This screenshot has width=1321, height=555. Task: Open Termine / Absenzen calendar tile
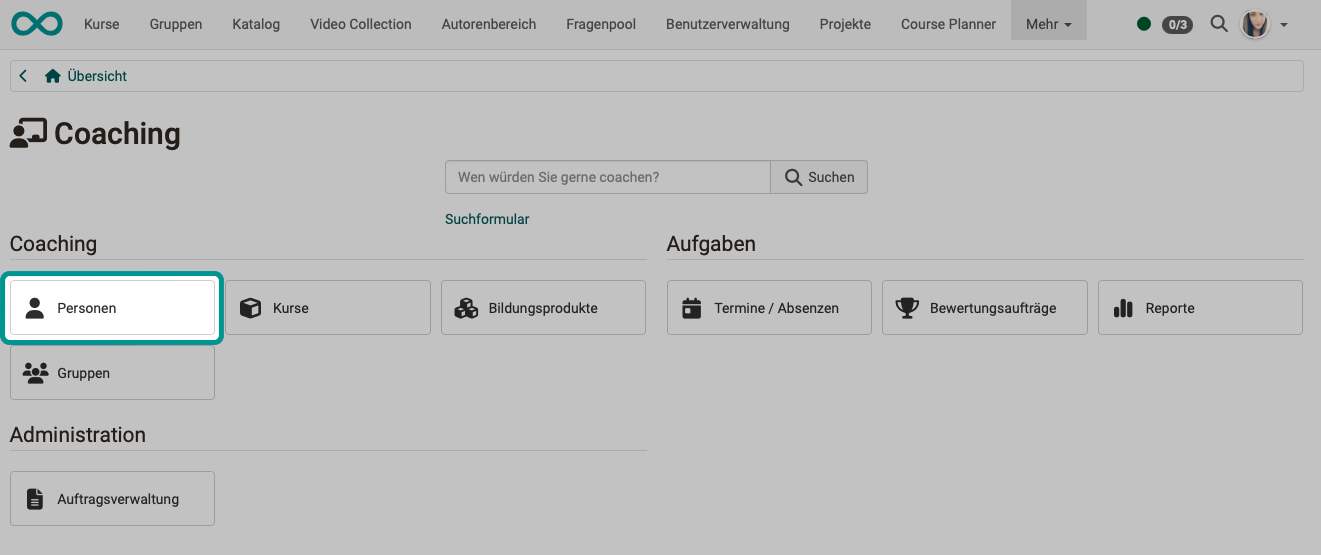pos(769,308)
